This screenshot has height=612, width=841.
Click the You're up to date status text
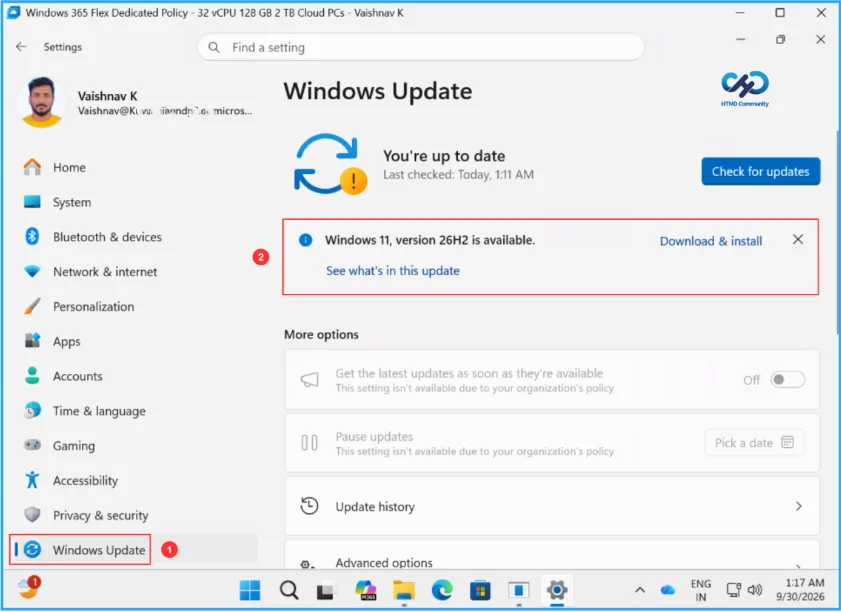444,156
